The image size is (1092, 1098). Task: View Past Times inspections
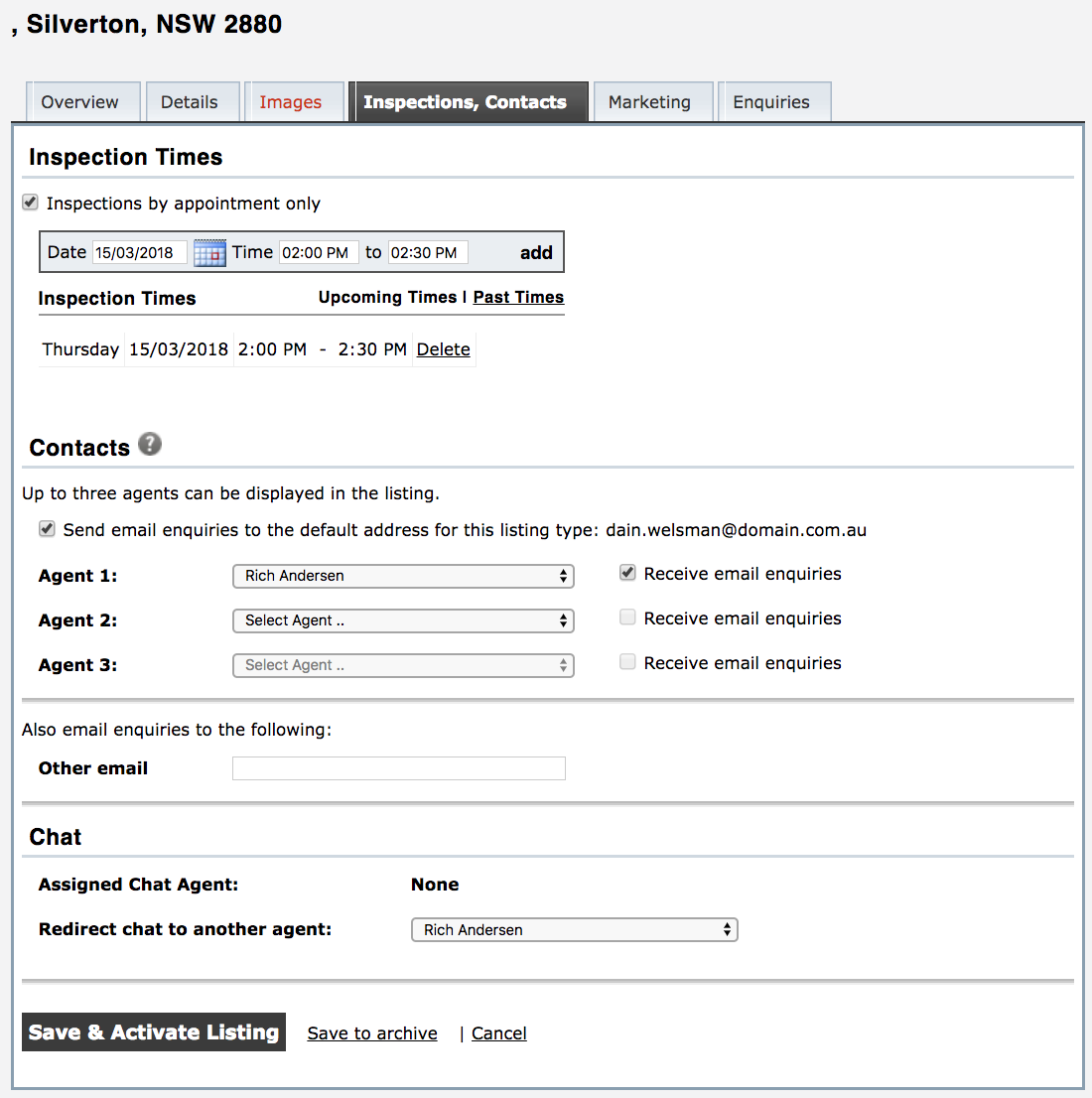tap(518, 297)
